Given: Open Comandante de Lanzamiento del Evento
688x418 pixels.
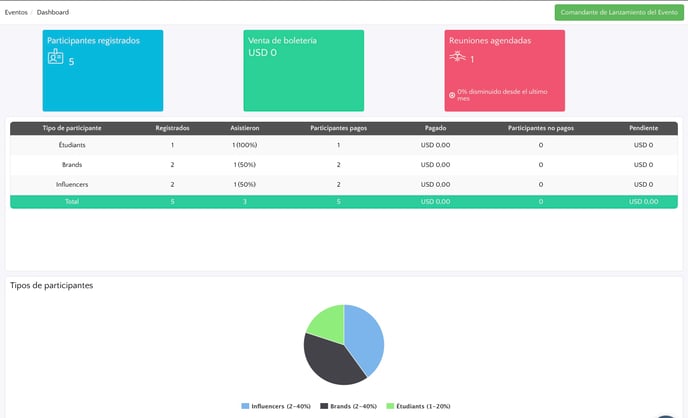Looking at the screenshot, I should (618, 12).
